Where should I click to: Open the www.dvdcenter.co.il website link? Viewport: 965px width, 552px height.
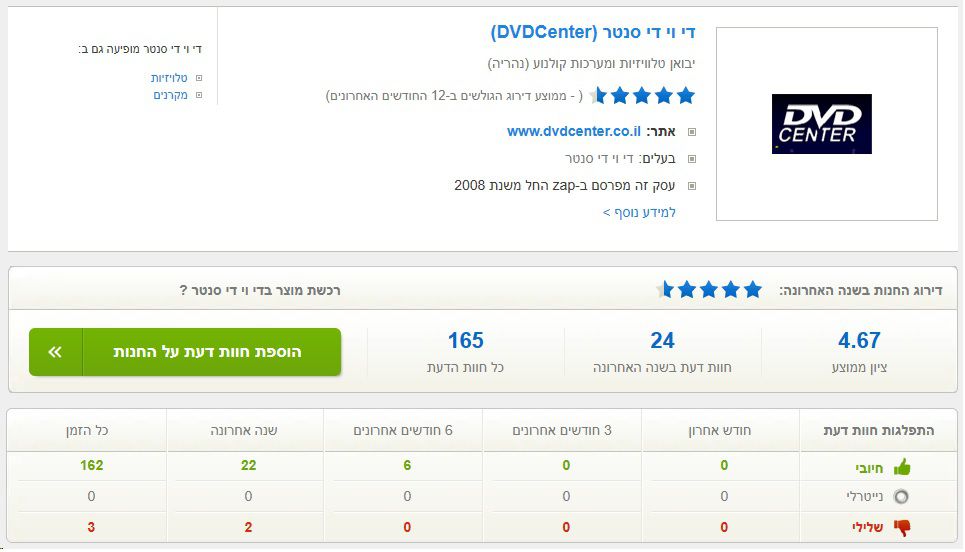tap(574, 131)
